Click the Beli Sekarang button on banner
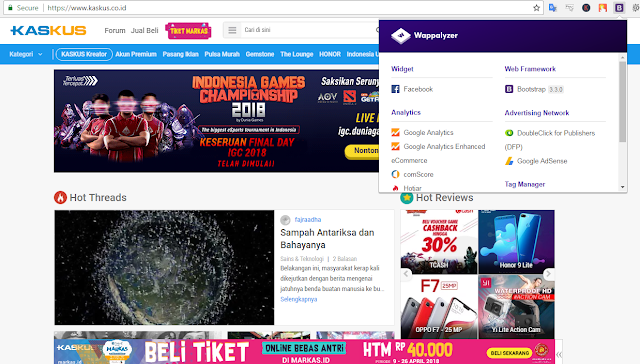Viewport: 640px width, 364px height. click(x=509, y=353)
